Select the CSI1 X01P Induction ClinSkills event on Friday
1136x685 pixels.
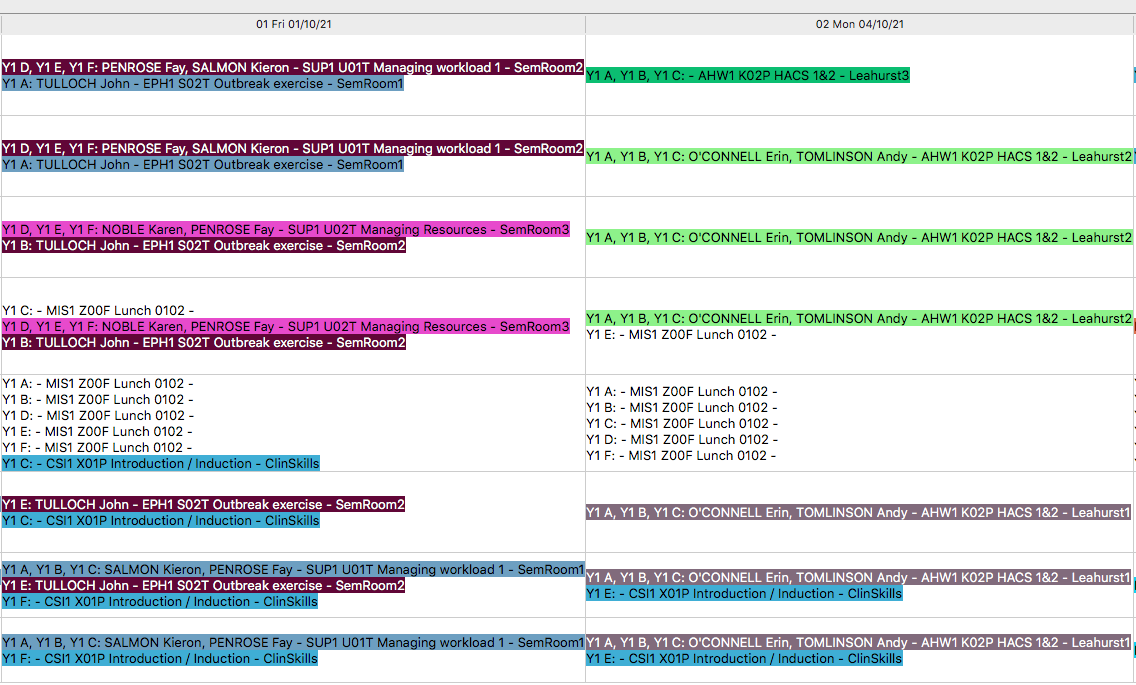pos(160,463)
